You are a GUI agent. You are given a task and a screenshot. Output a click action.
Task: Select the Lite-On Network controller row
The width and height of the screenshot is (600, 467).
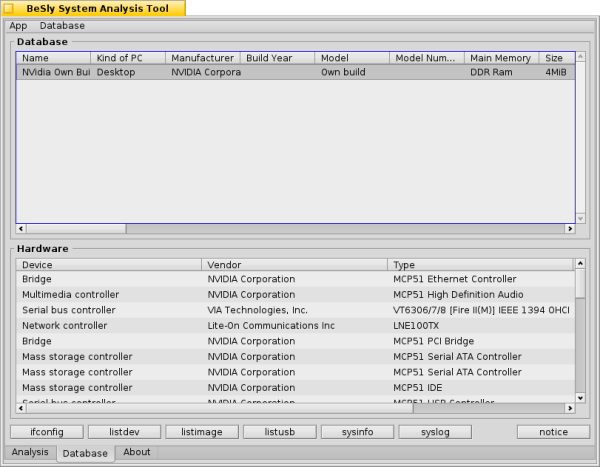[294, 325]
